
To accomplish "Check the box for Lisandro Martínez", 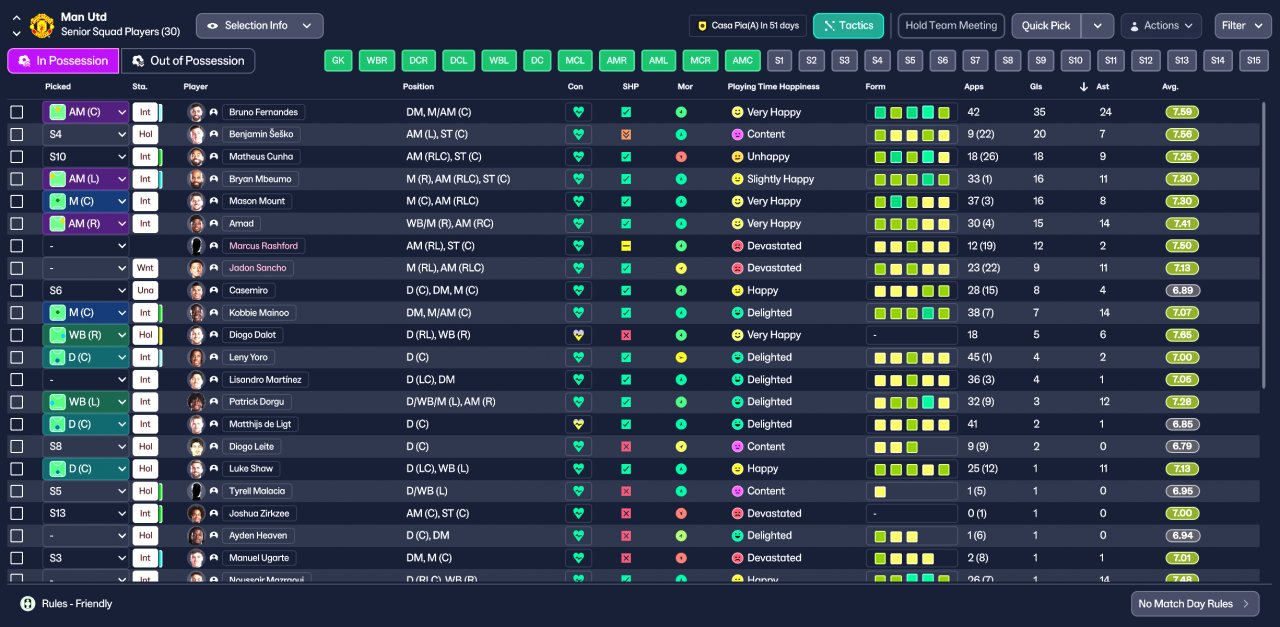I will (17, 380).
